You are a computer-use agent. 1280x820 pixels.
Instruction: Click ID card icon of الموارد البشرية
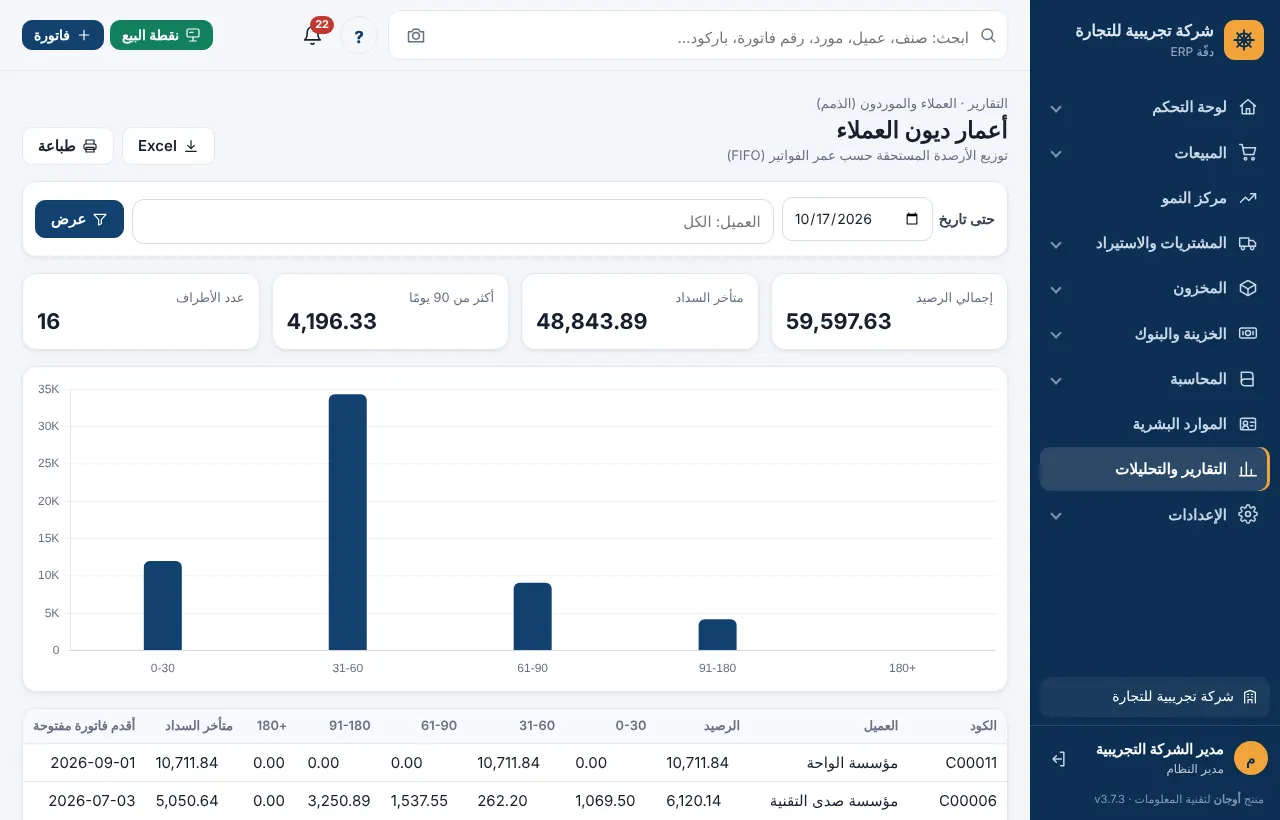click(x=1247, y=424)
